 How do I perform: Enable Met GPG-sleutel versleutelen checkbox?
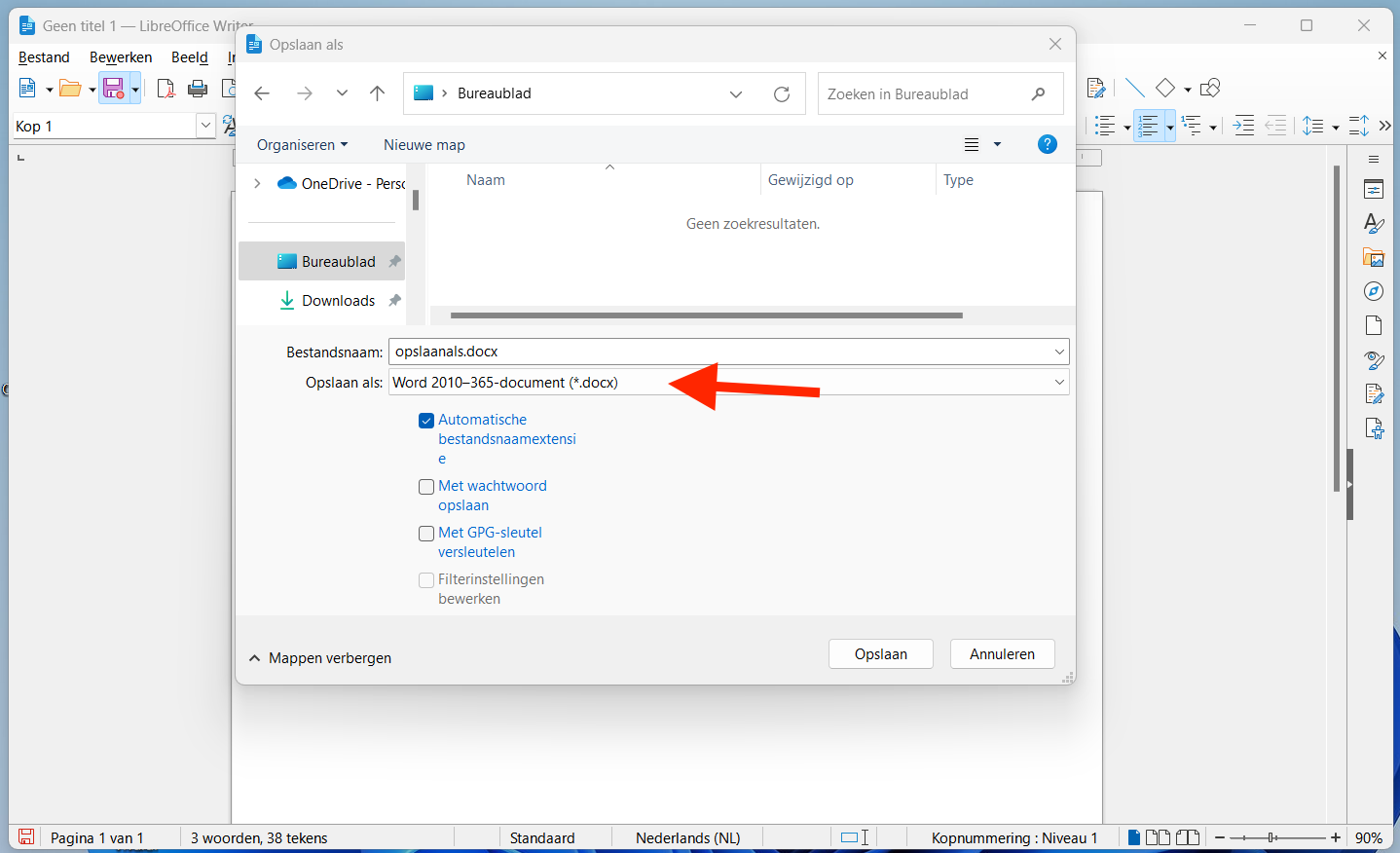(x=426, y=534)
